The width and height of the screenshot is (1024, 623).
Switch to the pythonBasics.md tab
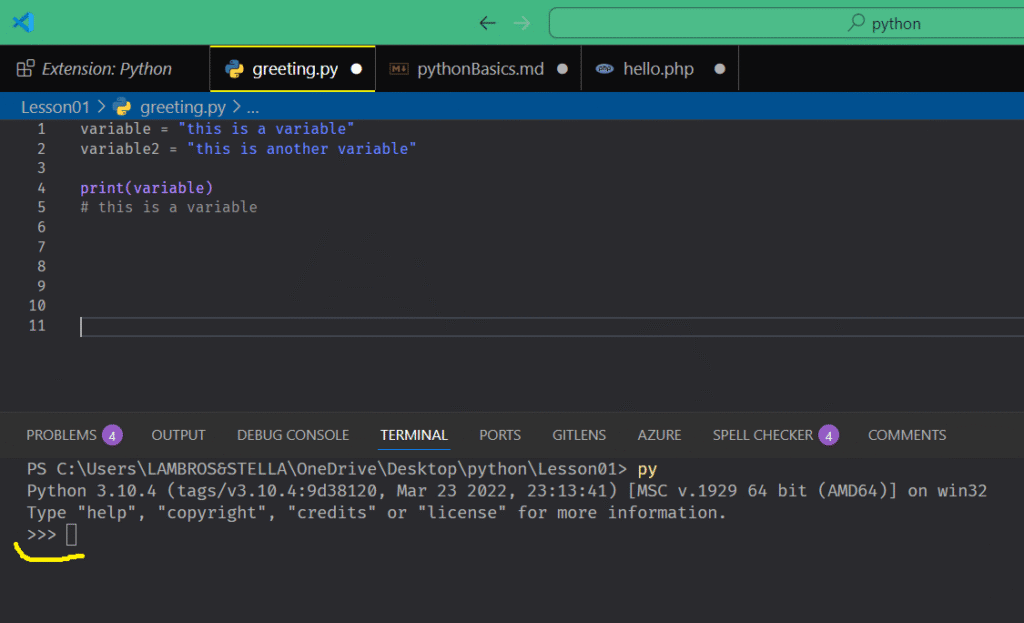(479, 69)
